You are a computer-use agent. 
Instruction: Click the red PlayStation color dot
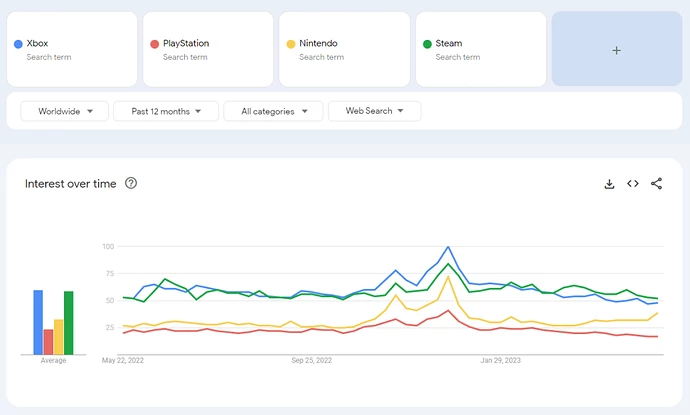click(x=154, y=44)
